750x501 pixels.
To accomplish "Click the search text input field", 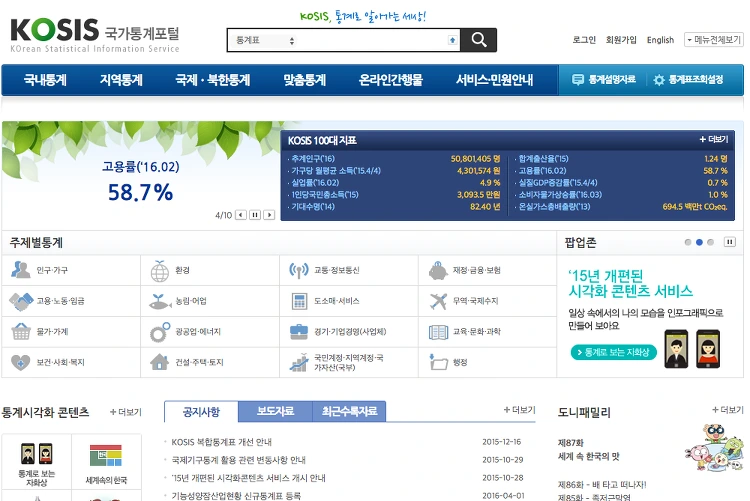I will point(373,40).
